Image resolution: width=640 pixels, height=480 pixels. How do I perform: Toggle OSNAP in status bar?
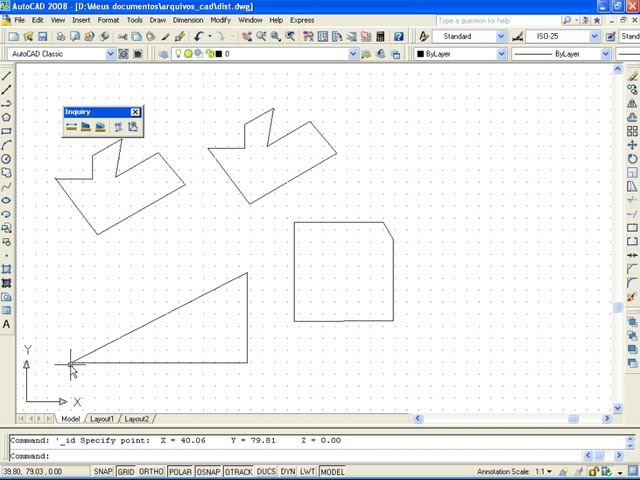click(209, 471)
